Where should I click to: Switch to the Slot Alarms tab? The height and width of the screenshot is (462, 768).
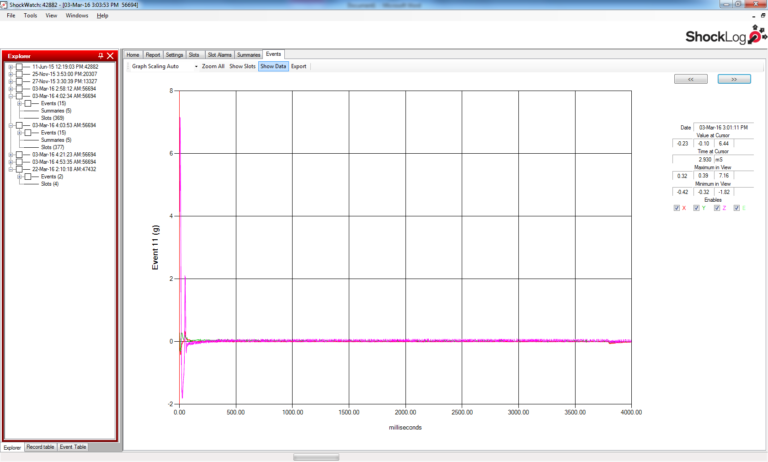click(x=219, y=54)
